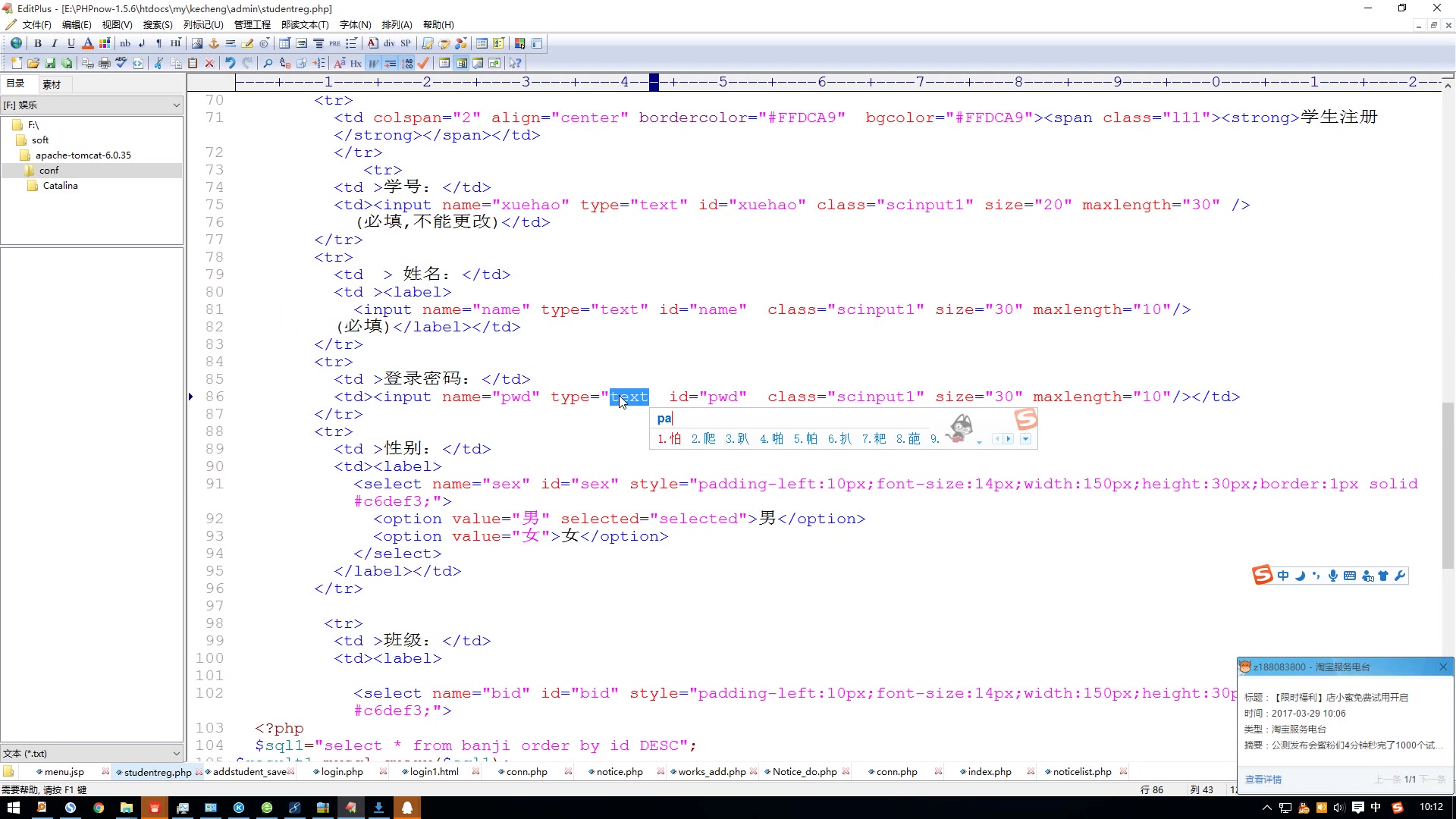Switch Sogou input to Chinese/English mode
This screenshot has width=1456, height=819.
1283,576
